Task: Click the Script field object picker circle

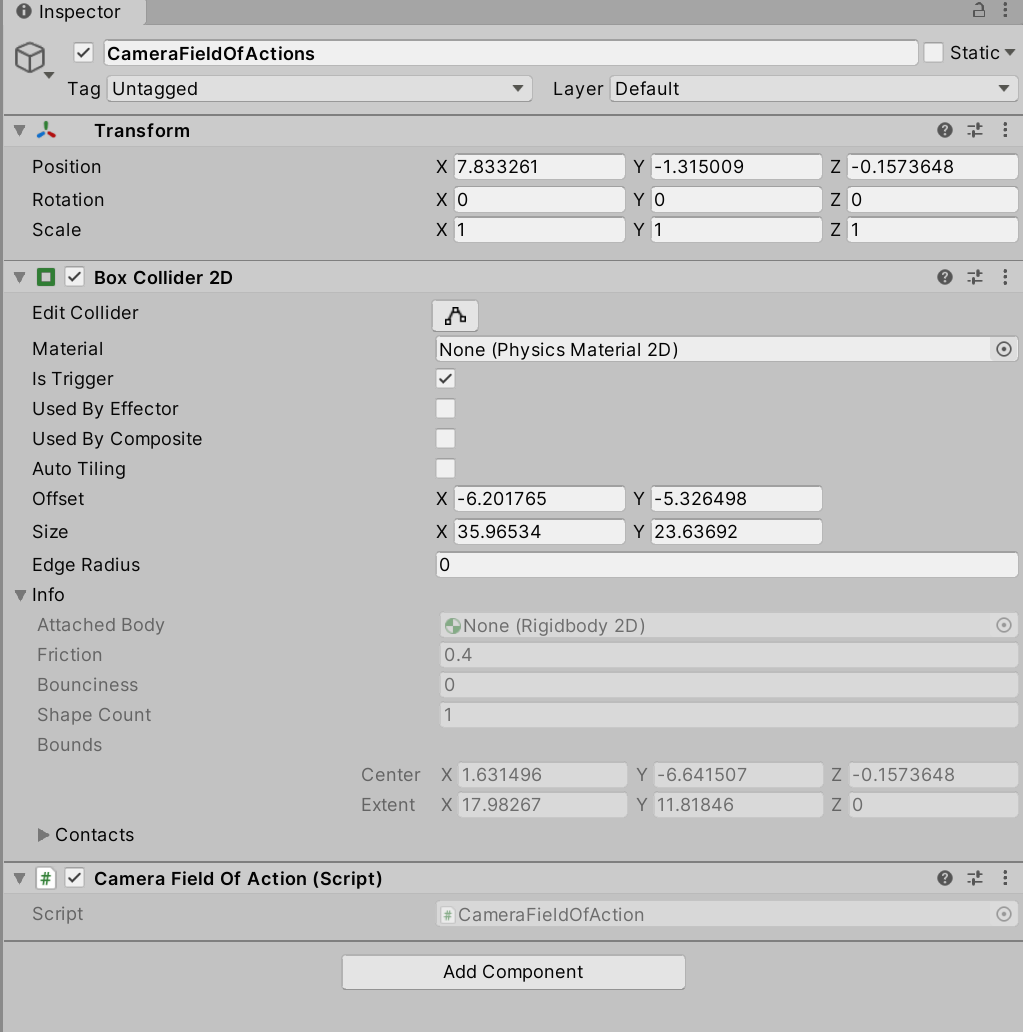Action: coord(1004,914)
